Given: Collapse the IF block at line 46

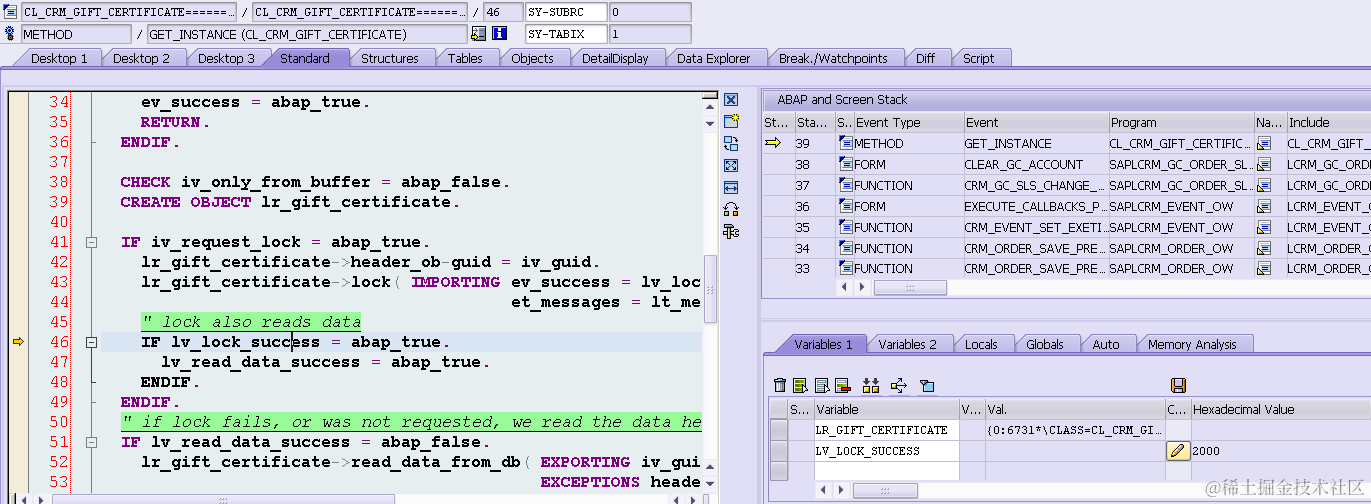Looking at the screenshot, I should pos(91,342).
